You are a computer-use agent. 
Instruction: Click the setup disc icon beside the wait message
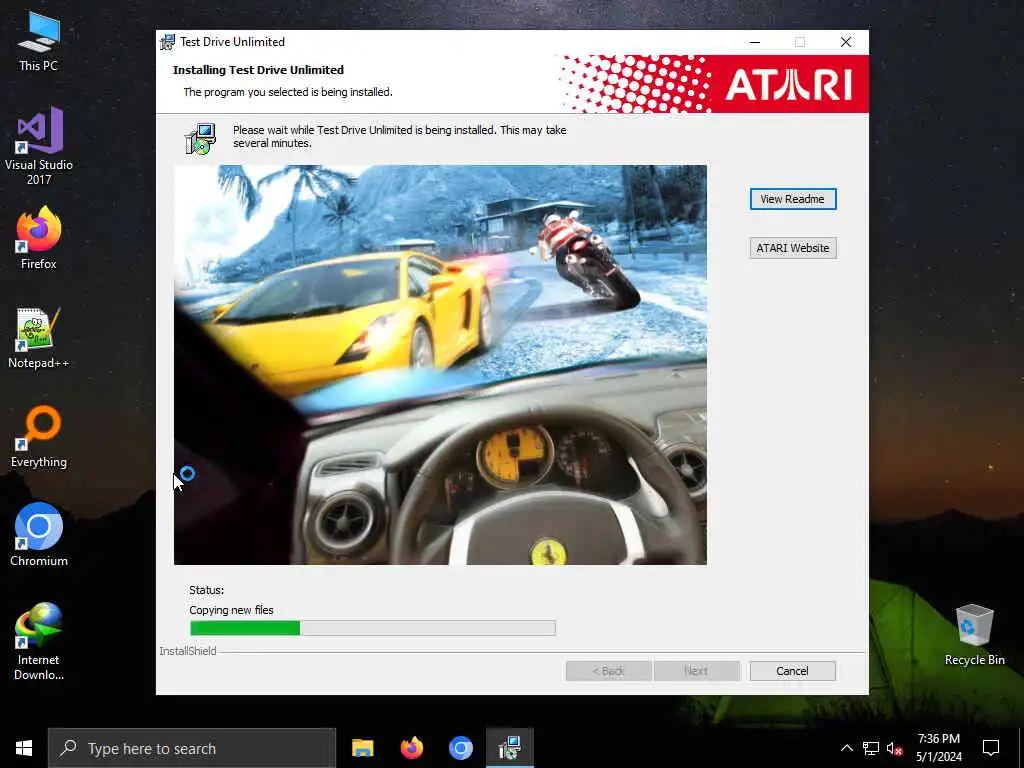point(200,138)
